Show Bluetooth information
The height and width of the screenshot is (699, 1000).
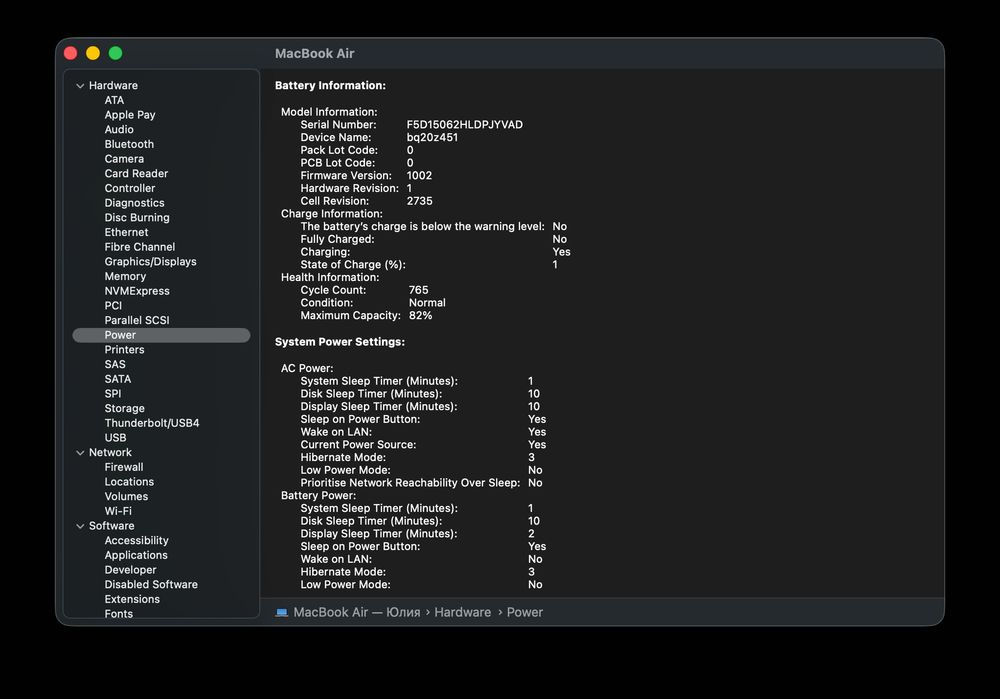[129, 144]
